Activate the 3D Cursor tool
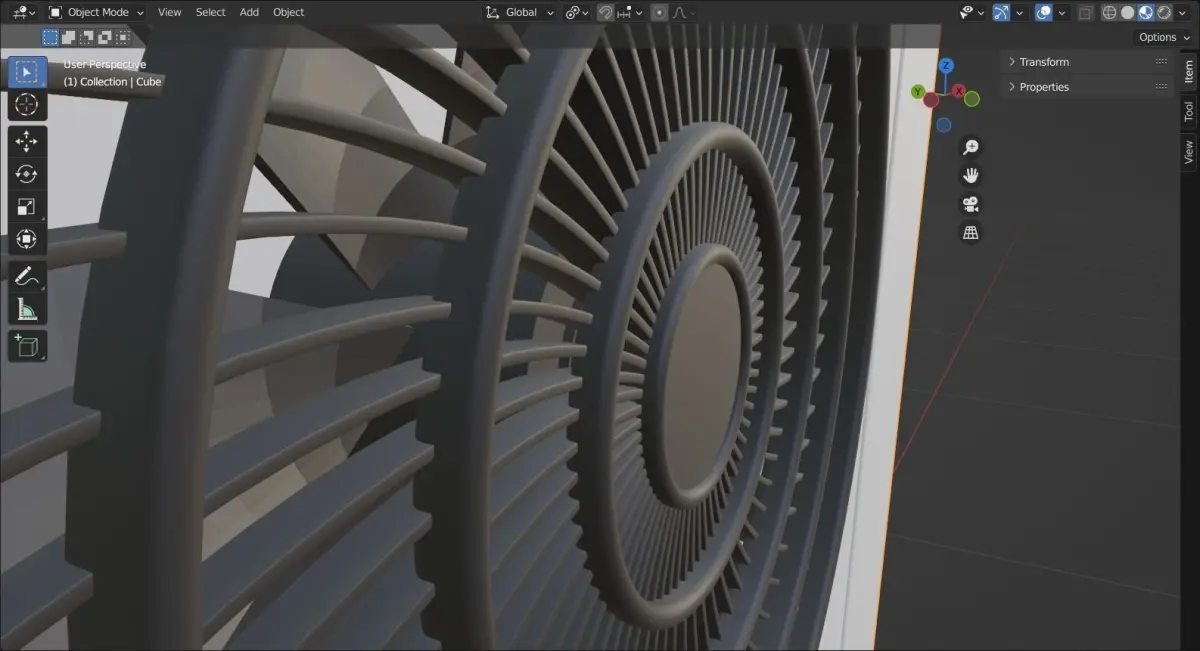The image size is (1200, 651). point(27,104)
